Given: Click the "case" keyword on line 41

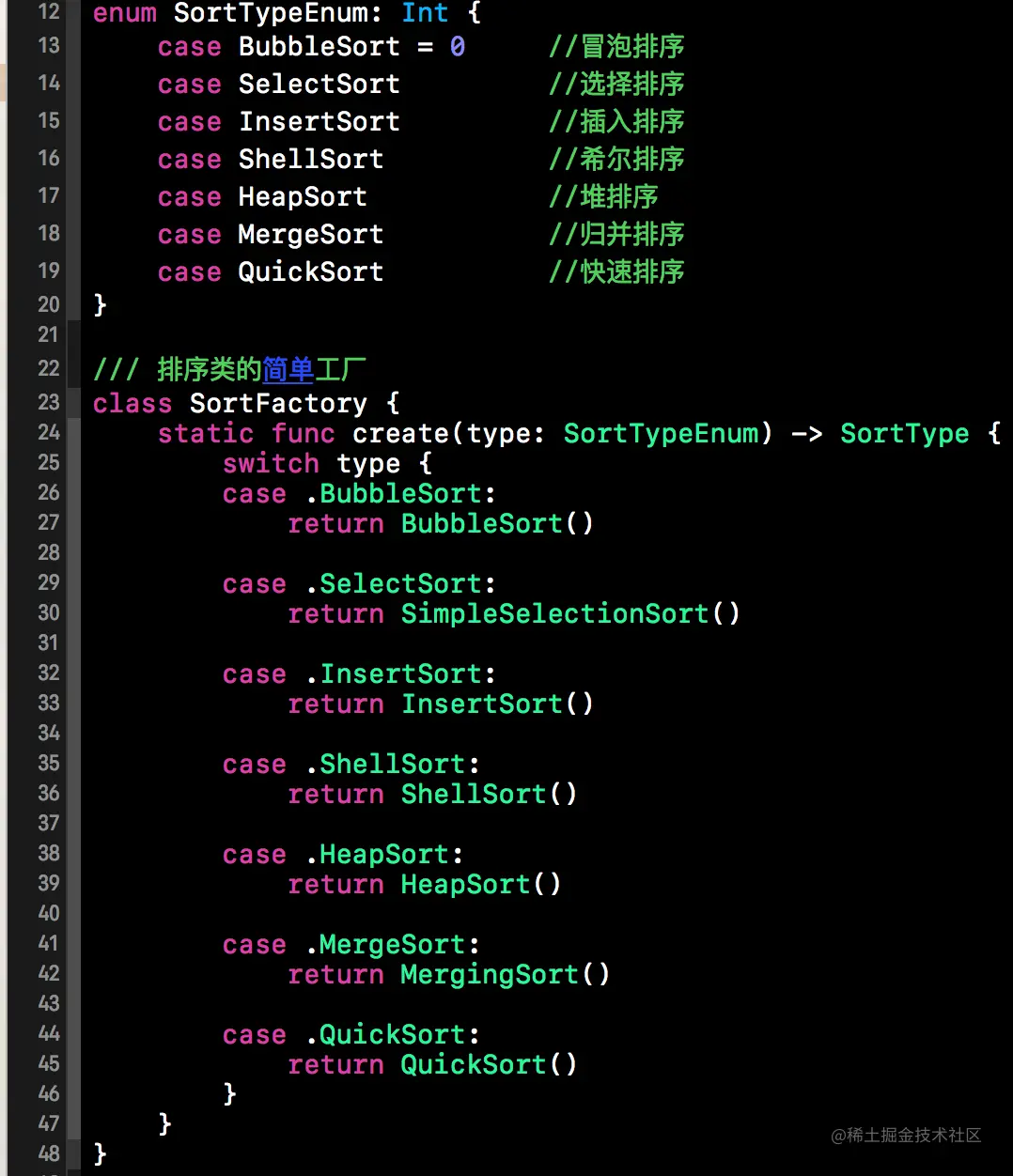Looking at the screenshot, I should pyautogui.click(x=254, y=944).
